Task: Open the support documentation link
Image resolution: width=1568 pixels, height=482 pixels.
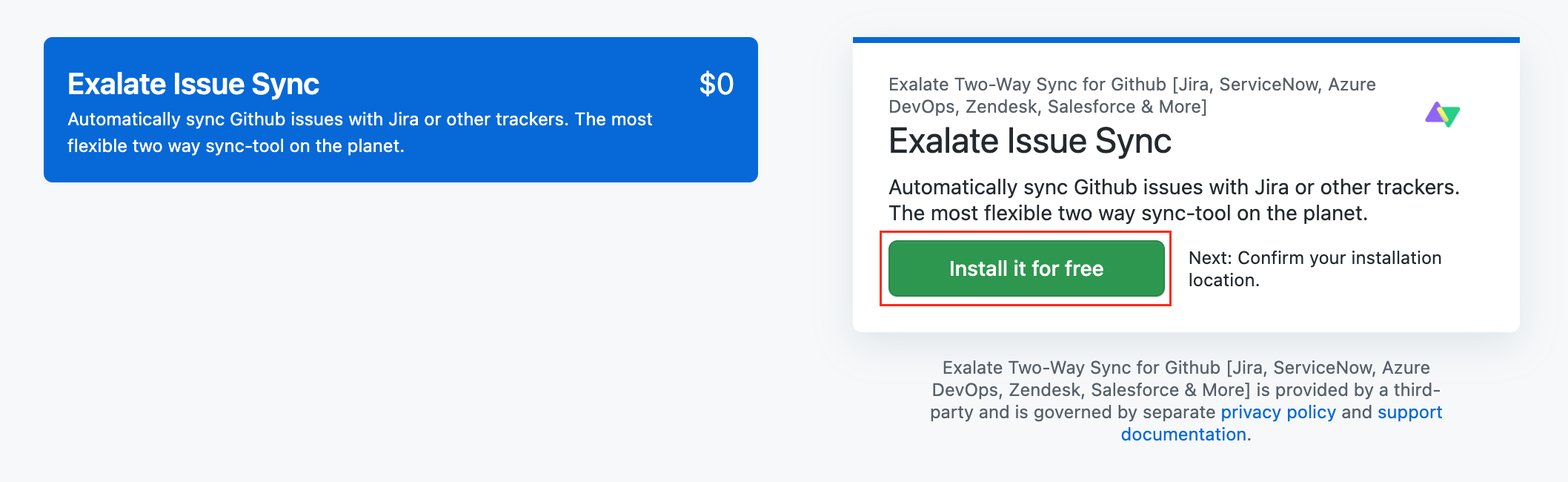Action: click(1409, 412)
